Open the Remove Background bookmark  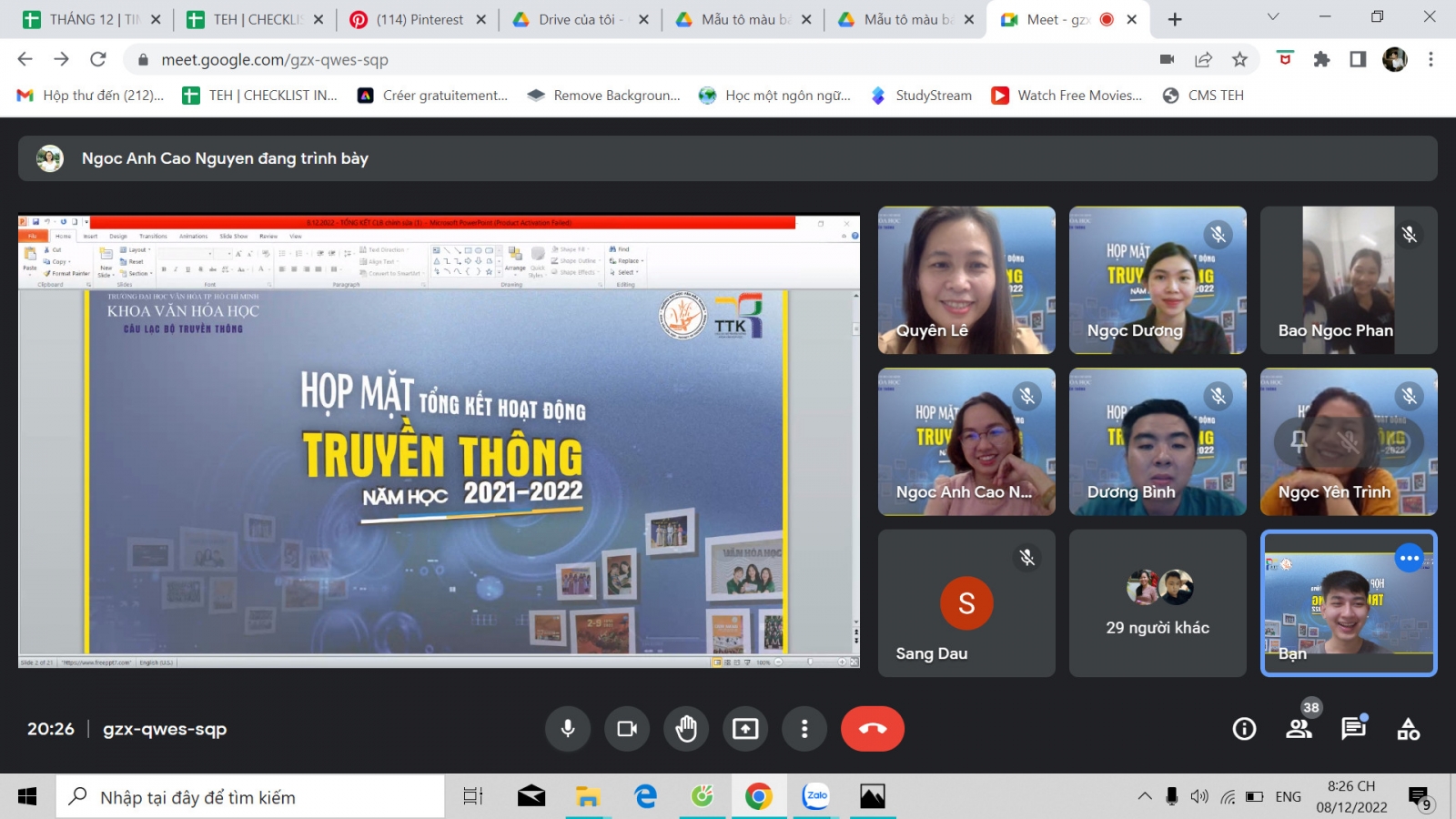(x=603, y=96)
